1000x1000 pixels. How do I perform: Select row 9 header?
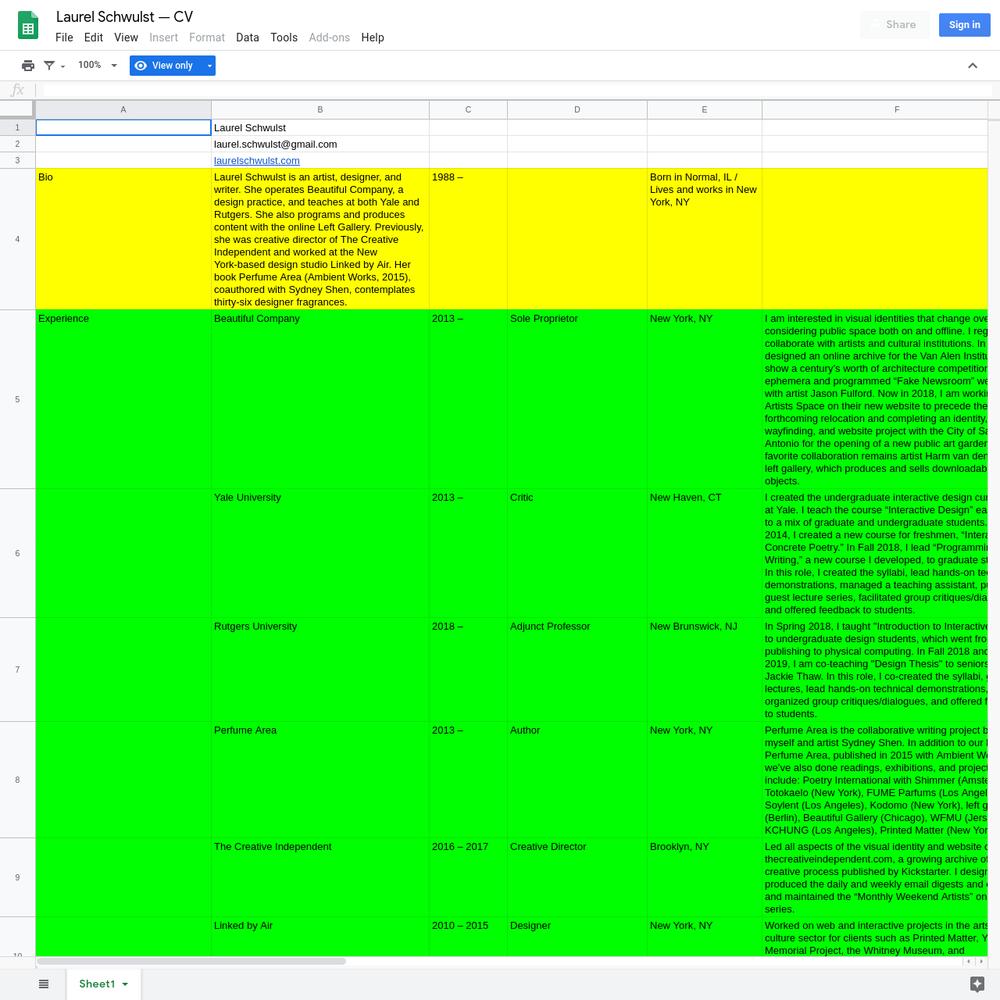point(17,878)
